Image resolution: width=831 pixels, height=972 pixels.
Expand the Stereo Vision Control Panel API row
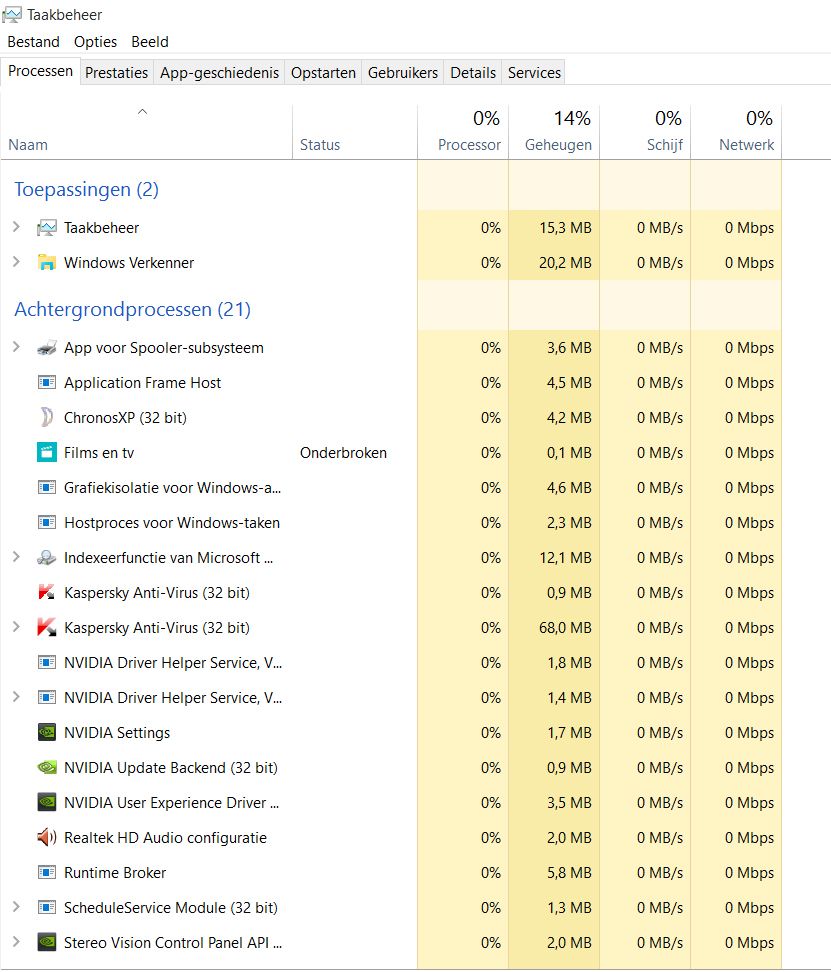[x=17, y=942]
